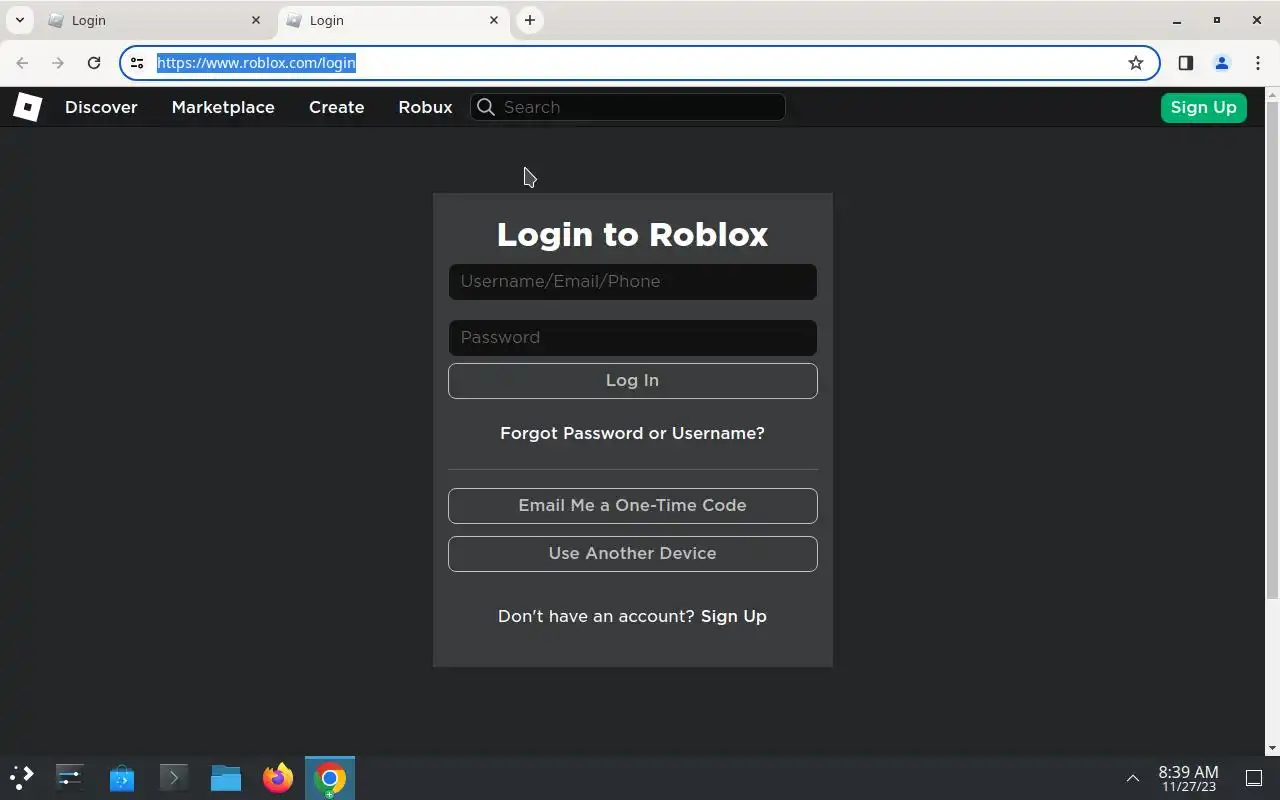1280x800 pixels.
Task: Open Forgot Password or Username link
Action: (632, 433)
